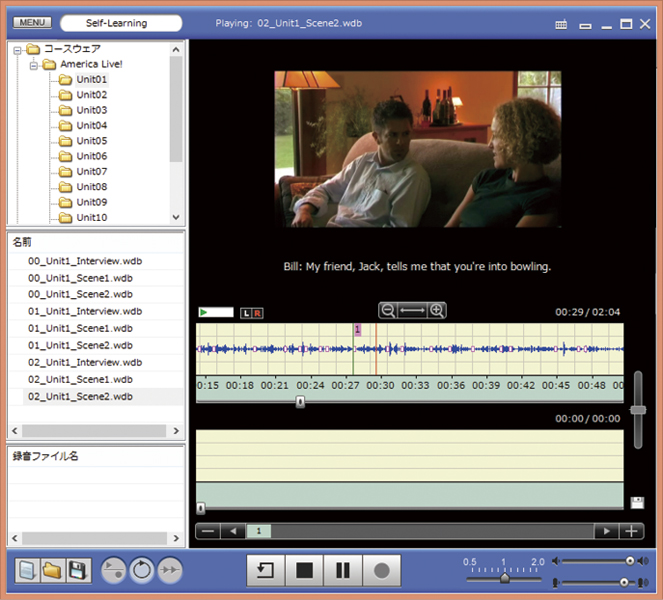Open the 01_Unit1_Interview.wdb file
The image size is (663, 600).
click(x=84, y=311)
